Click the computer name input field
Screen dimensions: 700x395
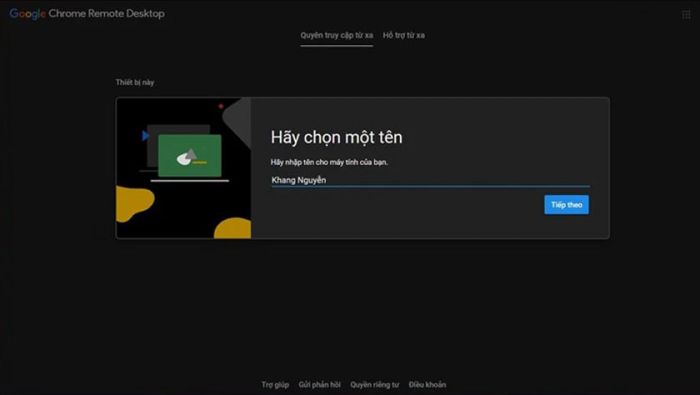tap(430, 180)
